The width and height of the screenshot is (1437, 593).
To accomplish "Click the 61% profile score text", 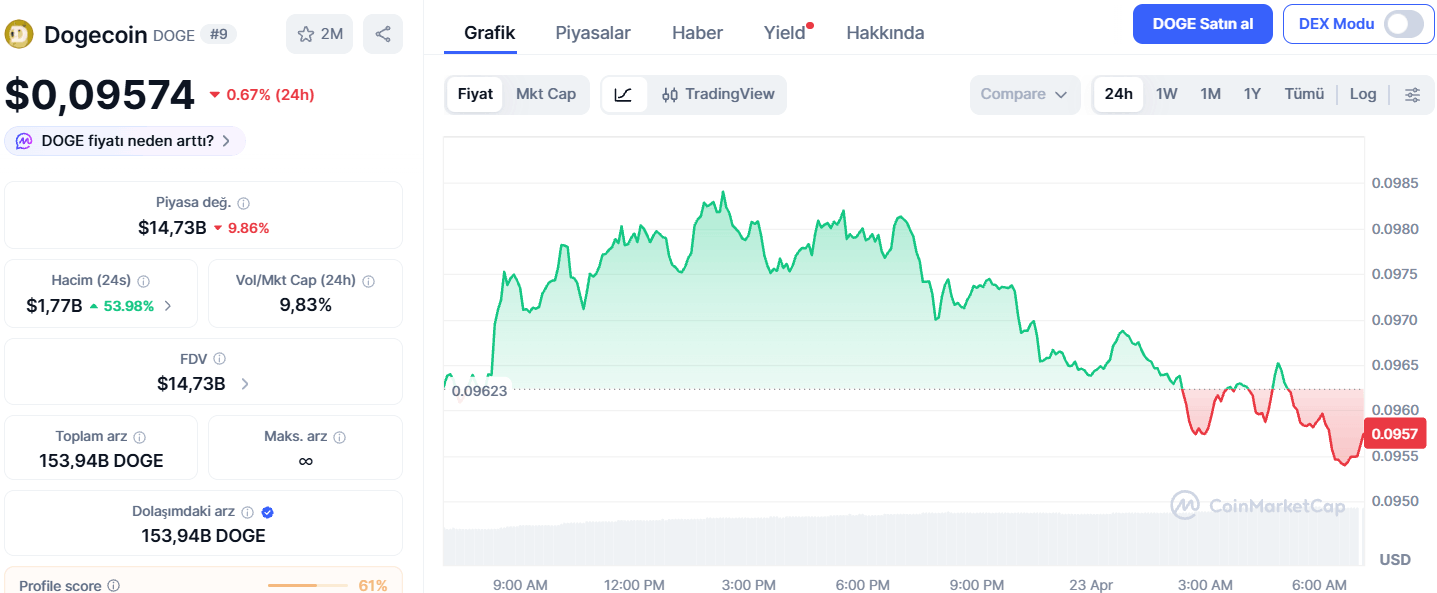I will pyautogui.click(x=373, y=585).
